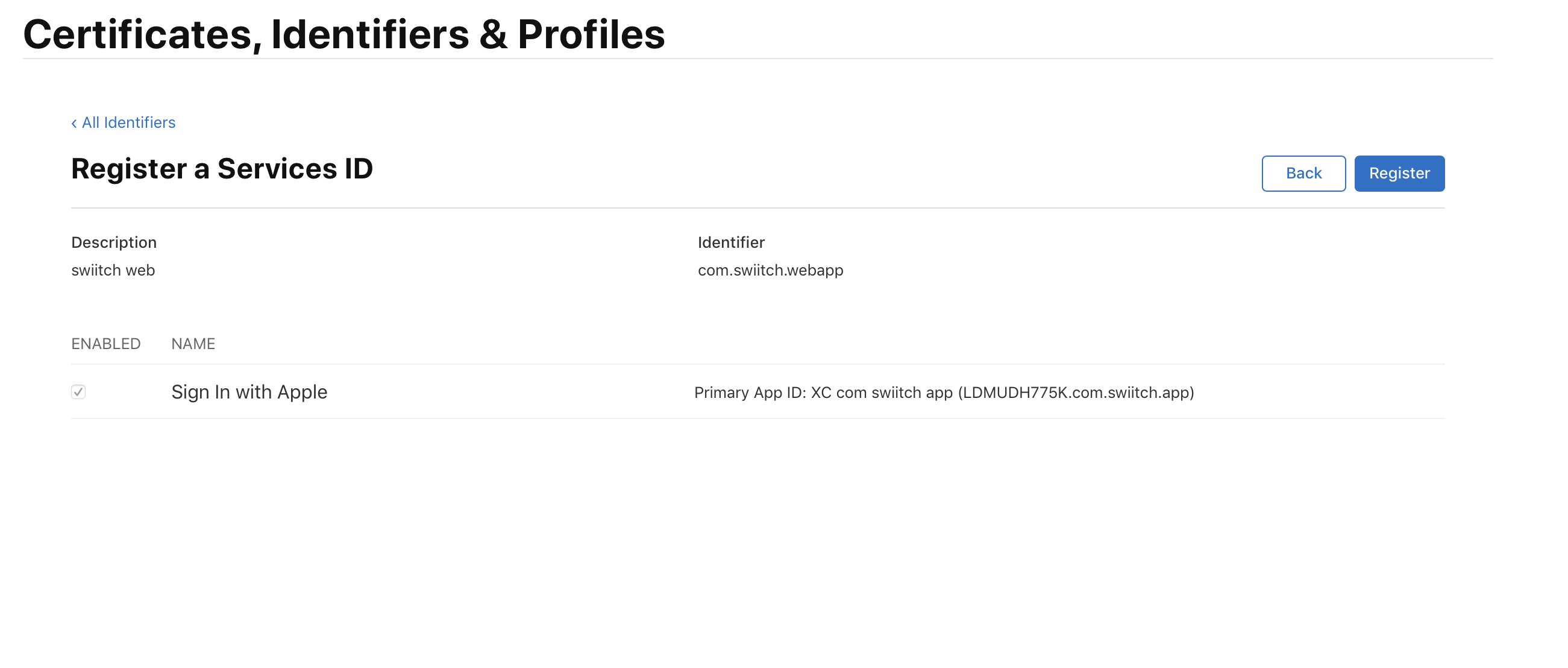The height and width of the screenshot is (668, 1568).
Task: Click the Identifier field label
Action: [x=731, y=242]
